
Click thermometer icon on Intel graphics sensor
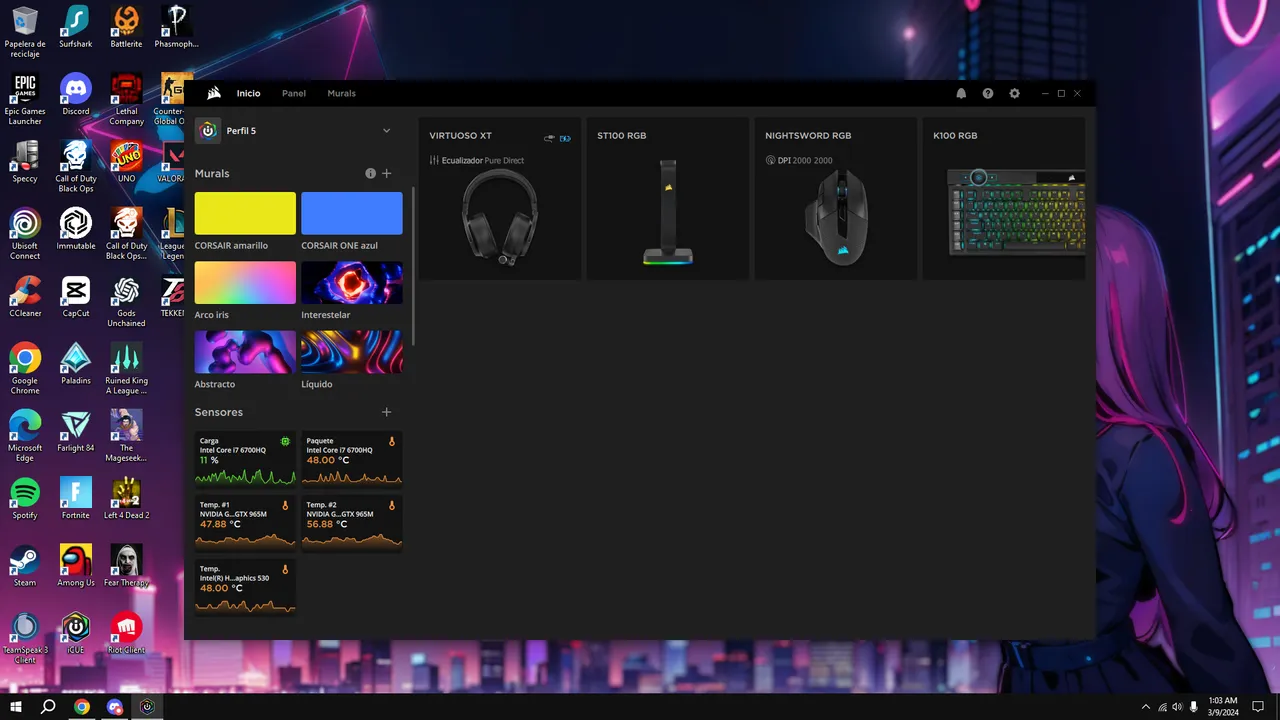(285, 569)
